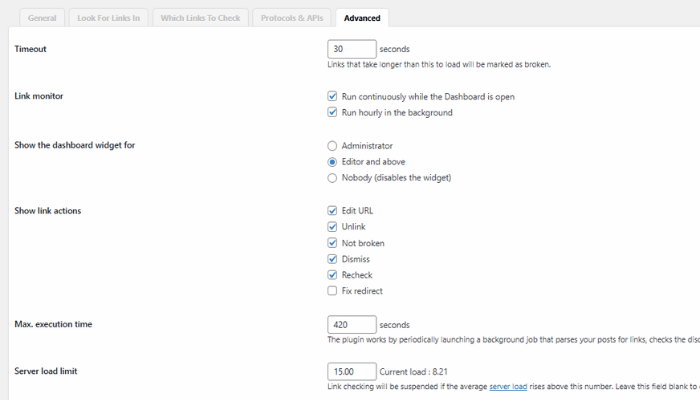
Task: Disable the Recheck link action
Action: [332, 275]
